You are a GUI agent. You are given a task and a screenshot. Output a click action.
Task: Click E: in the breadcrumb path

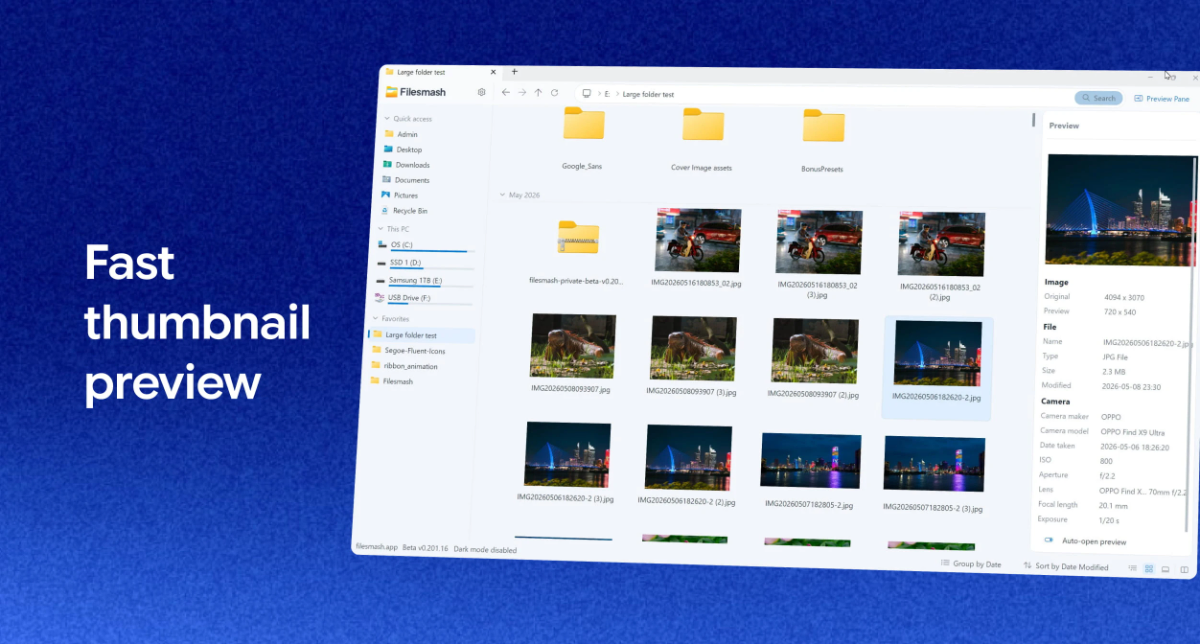607,94
